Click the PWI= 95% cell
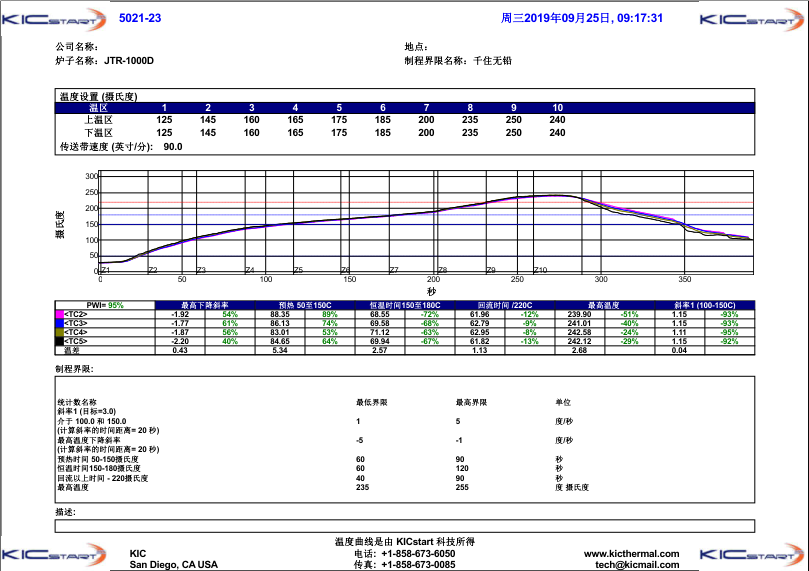Image resolution: width=809 pixels, height=571 pixels. pyautogui.click(x=105, y=305)
